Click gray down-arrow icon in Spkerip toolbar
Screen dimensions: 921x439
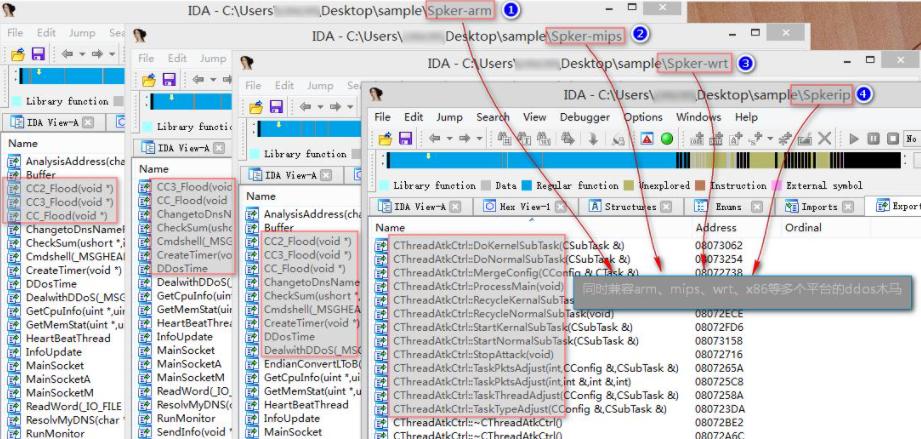pos(593,139)
